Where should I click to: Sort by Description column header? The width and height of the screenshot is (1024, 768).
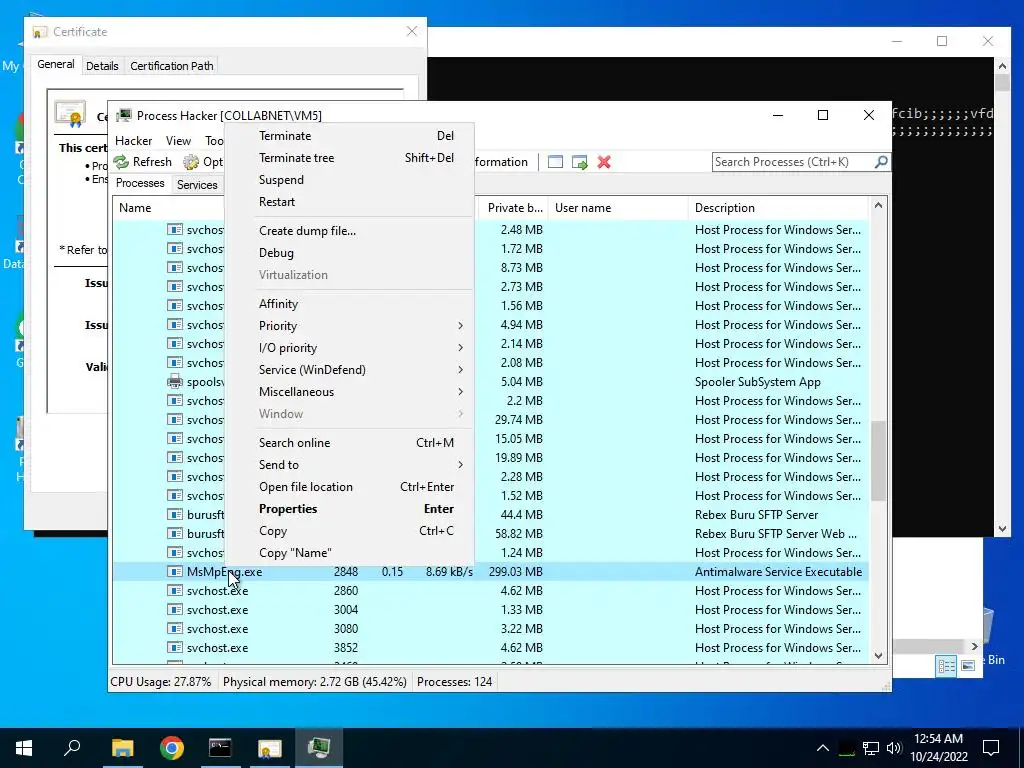click(778, 208)
